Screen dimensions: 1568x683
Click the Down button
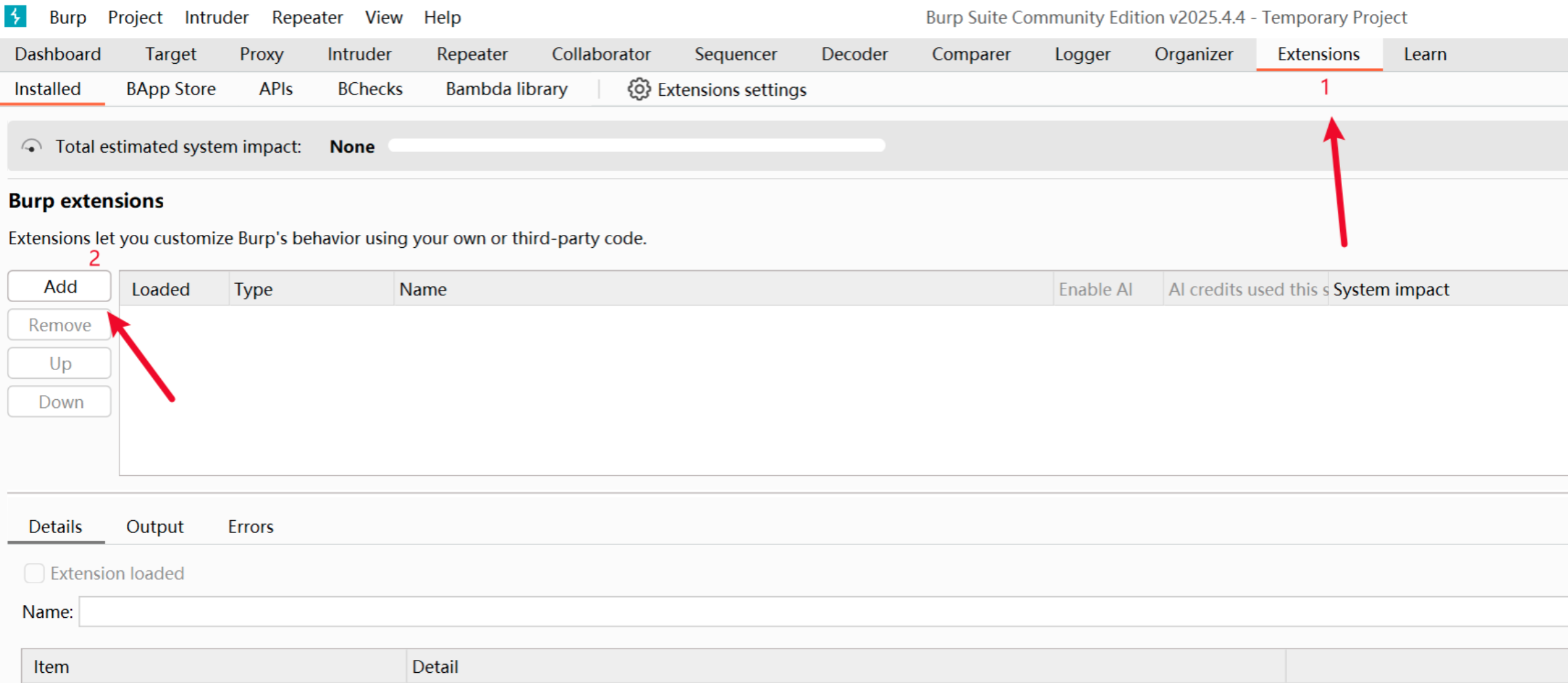click(60, 402)
